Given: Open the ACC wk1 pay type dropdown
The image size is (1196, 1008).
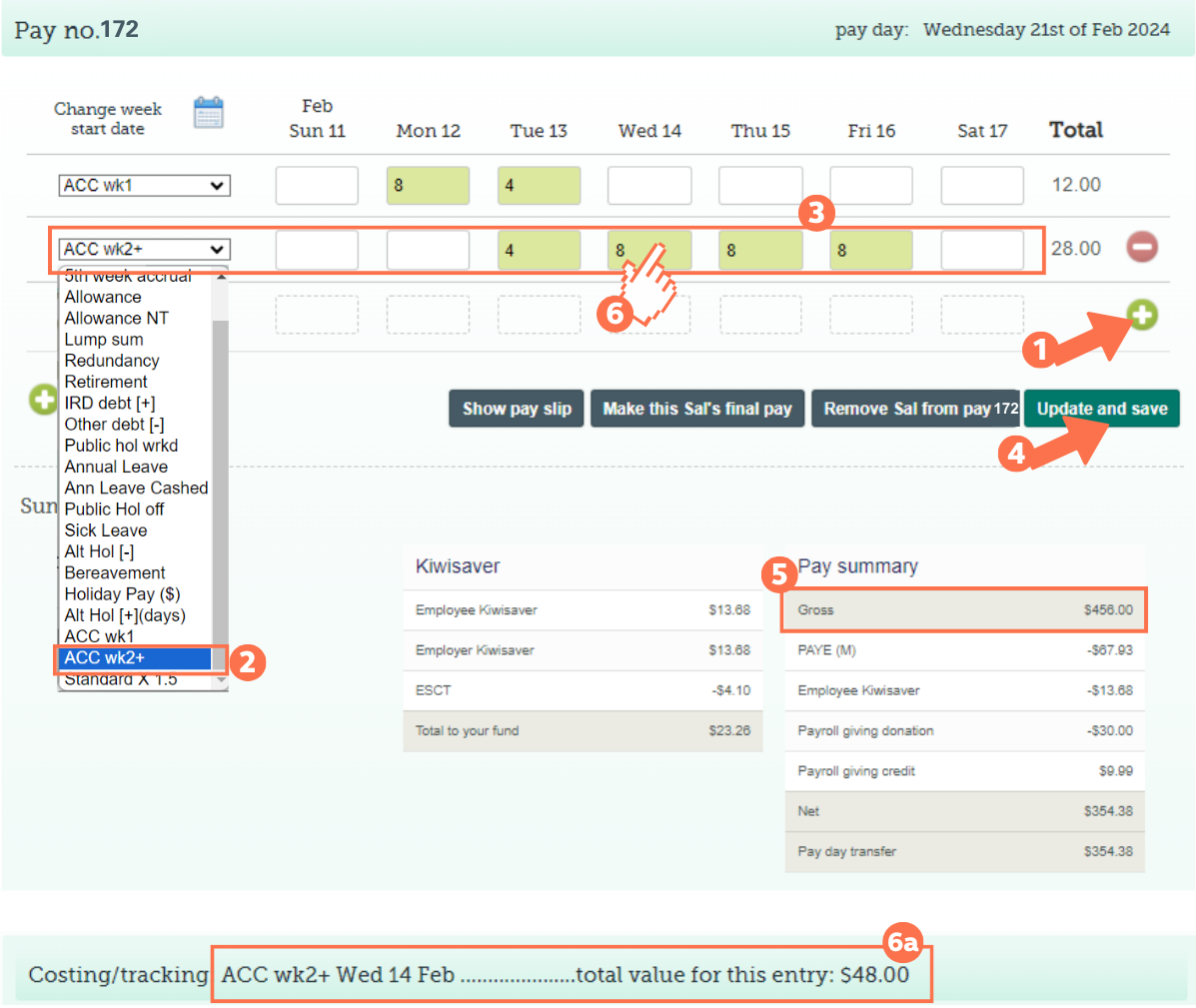Looking at the screenshot, I should [144, 186].
